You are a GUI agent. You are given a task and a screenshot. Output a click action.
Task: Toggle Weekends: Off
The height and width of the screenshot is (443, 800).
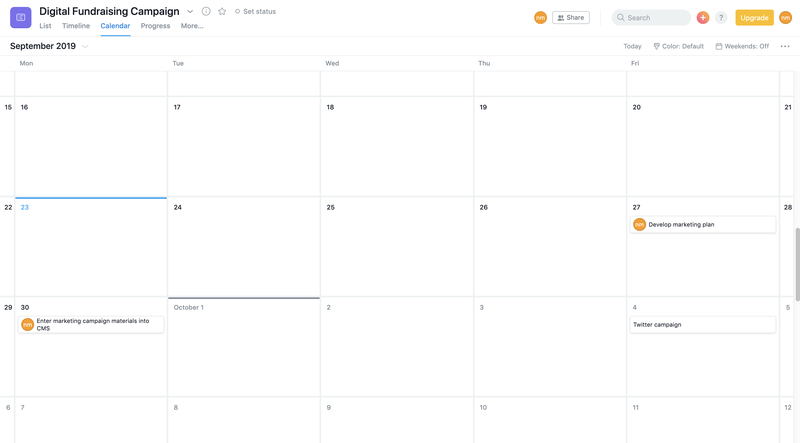point(742,46)
